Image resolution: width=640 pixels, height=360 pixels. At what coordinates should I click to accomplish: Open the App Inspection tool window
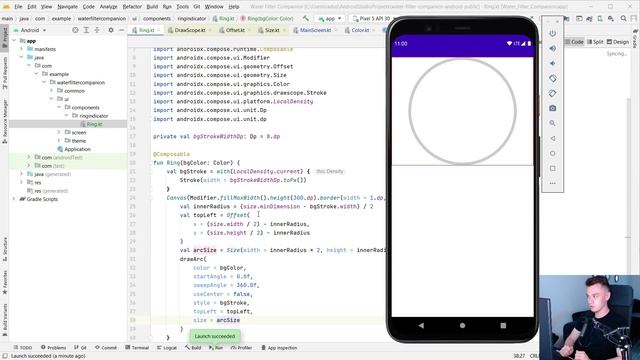(x=279, y=348)
